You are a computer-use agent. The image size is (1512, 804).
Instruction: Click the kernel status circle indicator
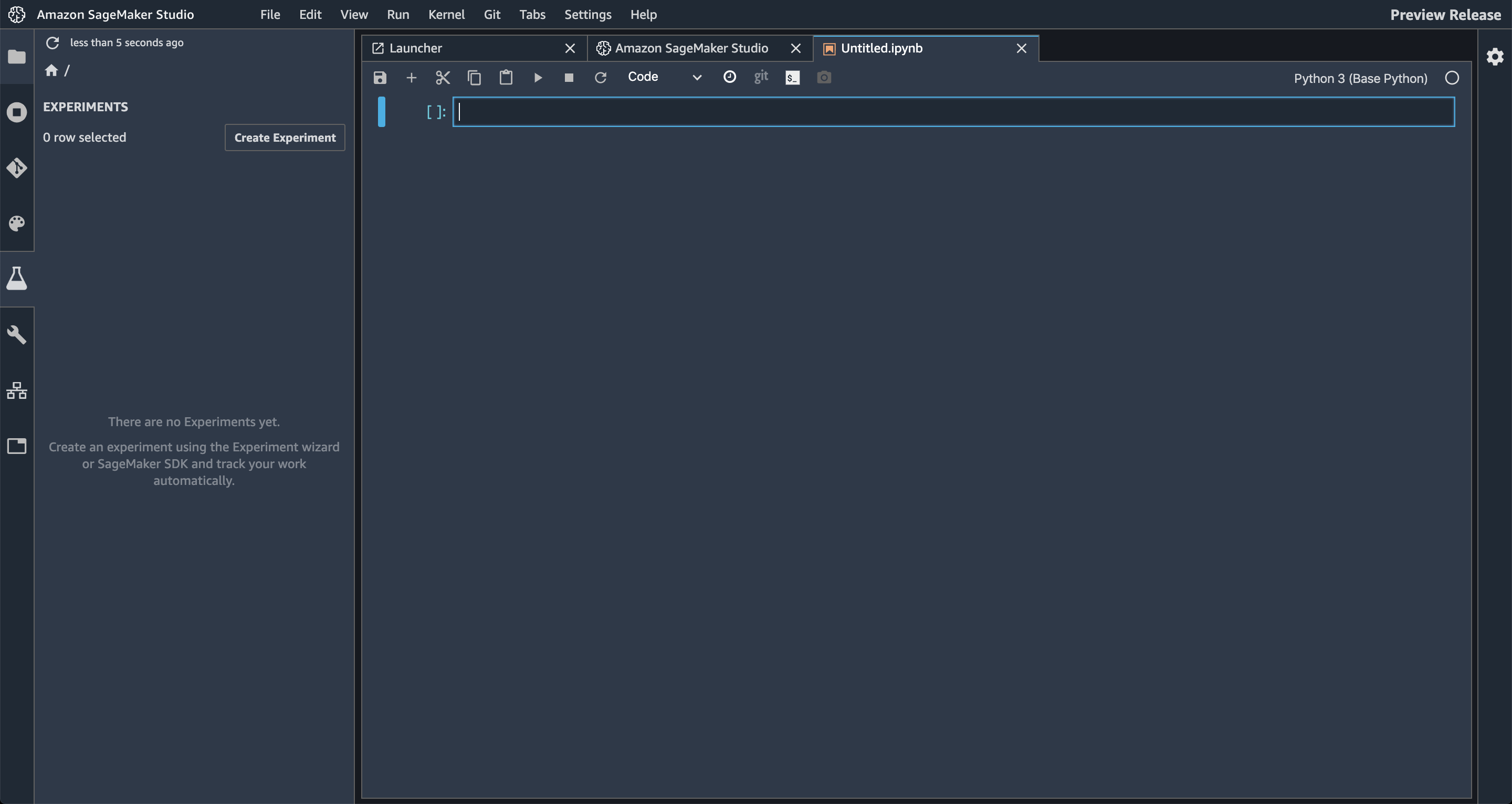coord(1452,78)
